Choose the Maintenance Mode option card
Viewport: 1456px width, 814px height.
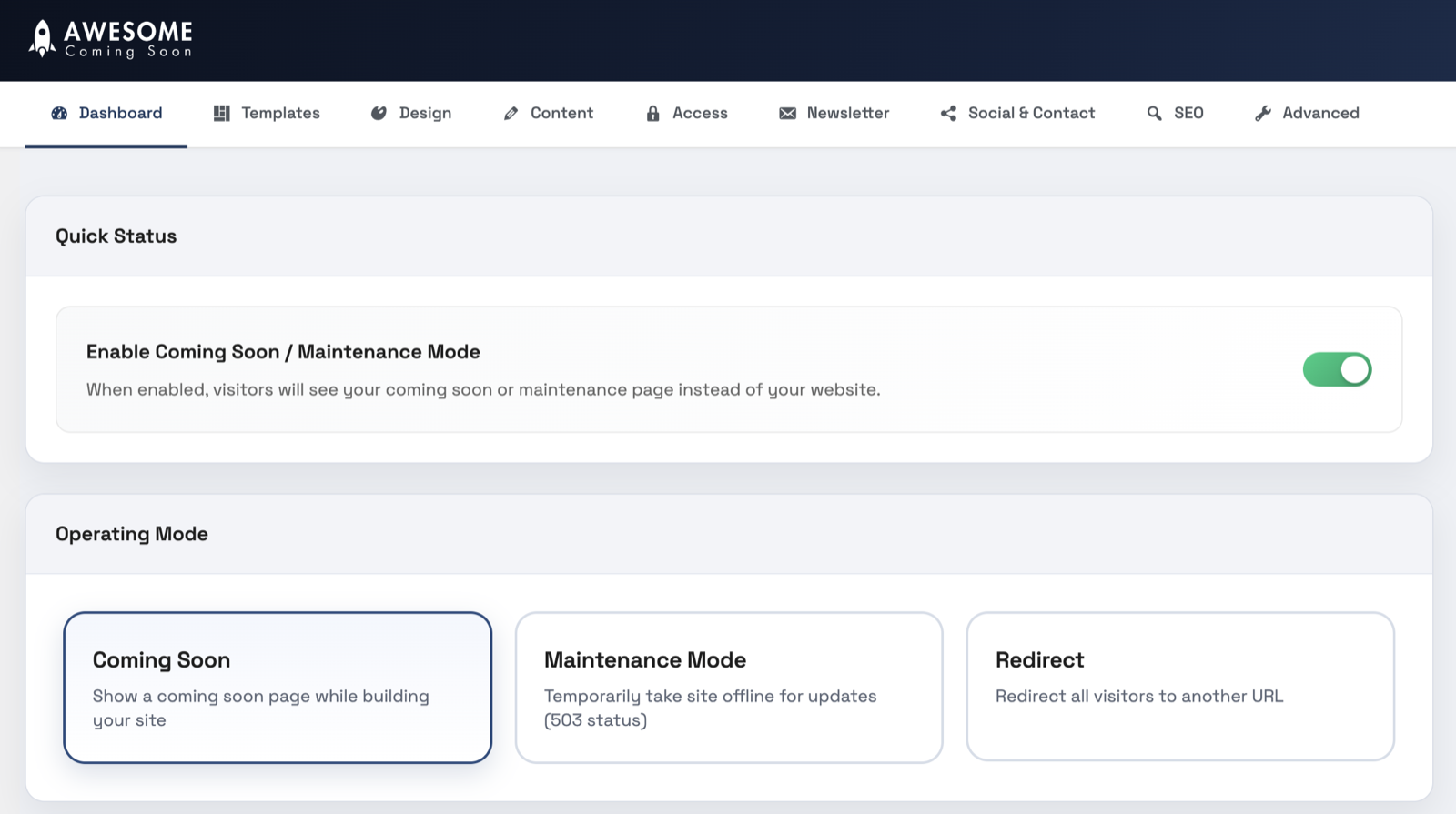(728, 687)
